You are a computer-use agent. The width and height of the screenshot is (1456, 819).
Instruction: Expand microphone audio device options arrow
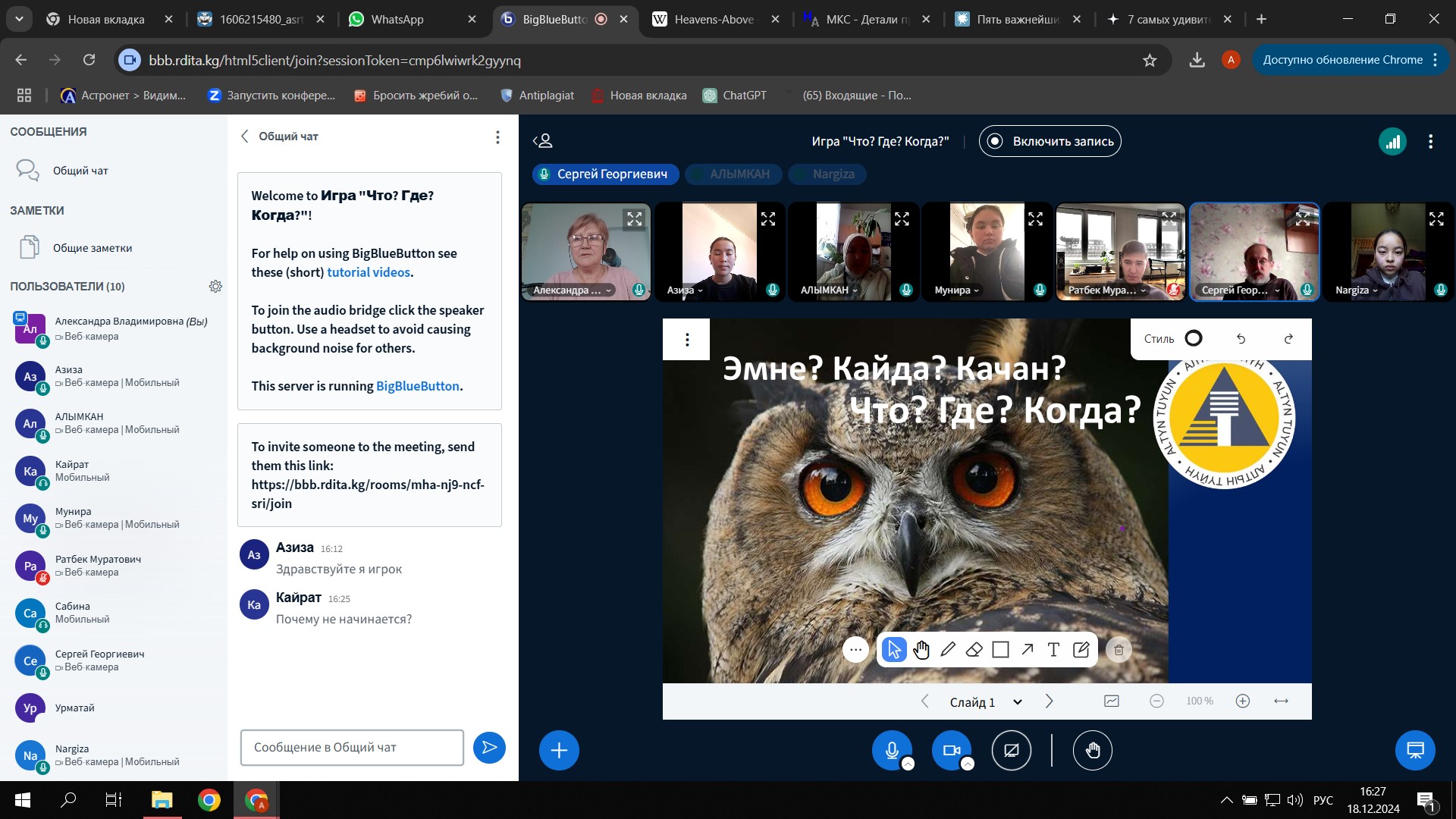pyautogui.click(x=908, y=764)
